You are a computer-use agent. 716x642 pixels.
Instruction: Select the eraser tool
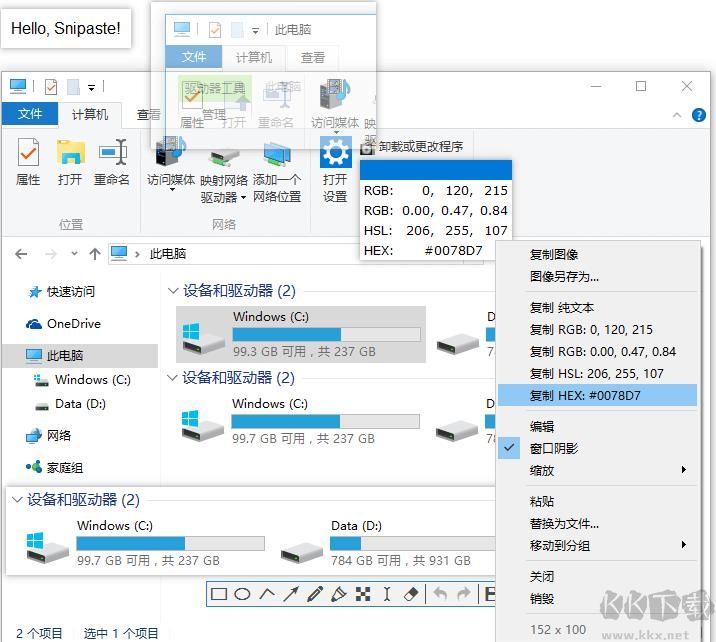click(x=411, y=594)
